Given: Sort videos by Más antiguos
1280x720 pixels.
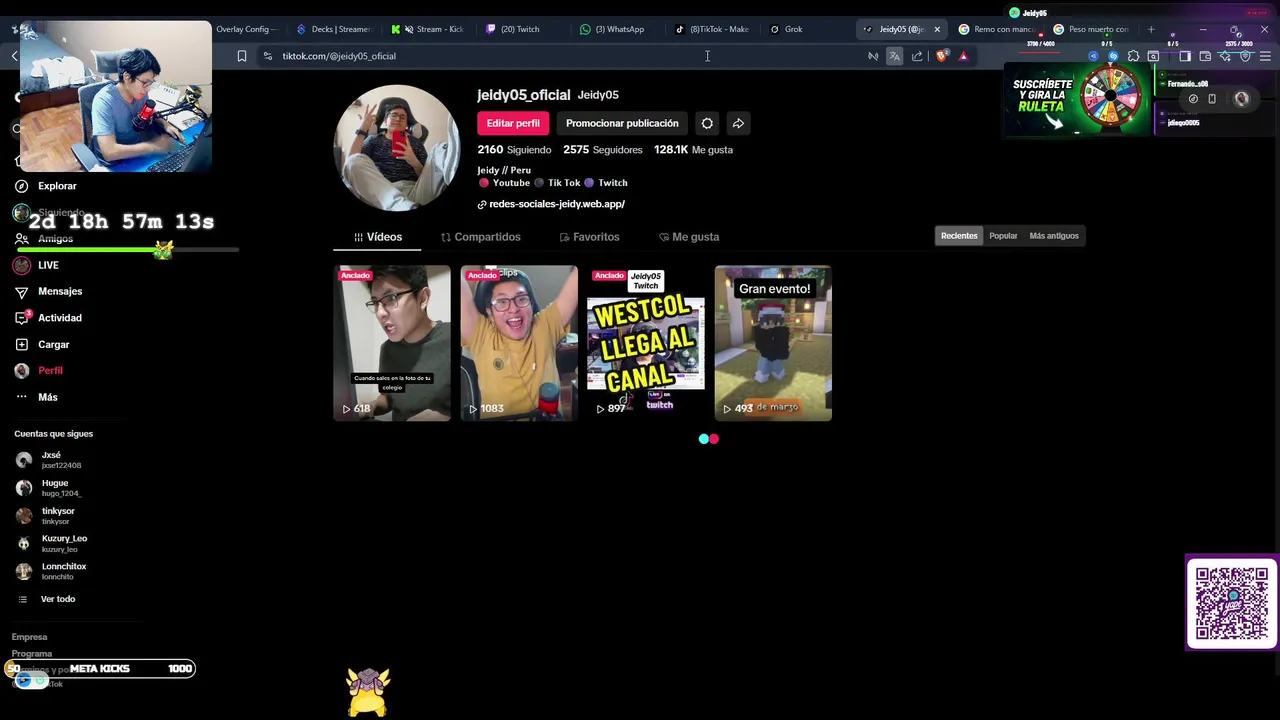Looking at the screenshot, I should 1054,236.
